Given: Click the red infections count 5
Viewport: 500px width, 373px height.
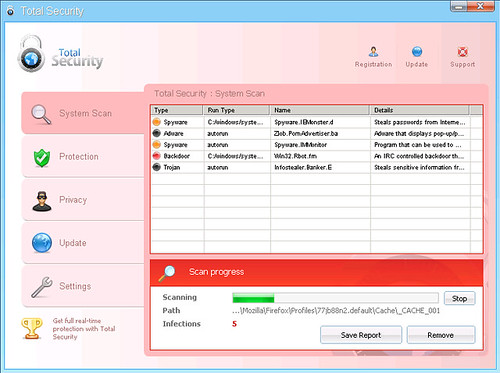Looking at the screenshot, I should pyautogui.click(x=234, y=324).
